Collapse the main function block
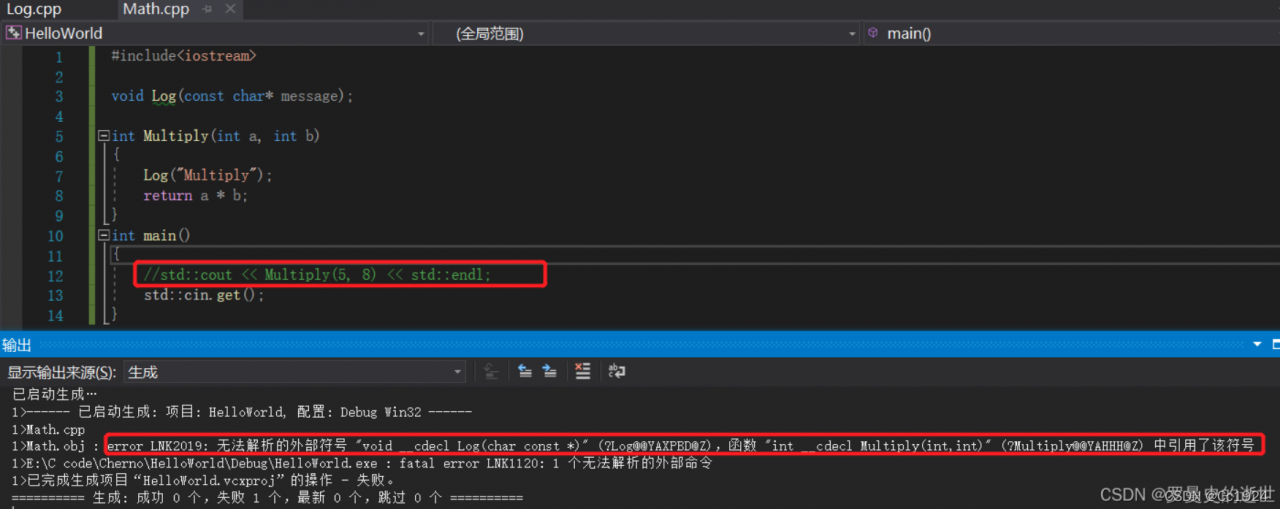1280x509 pixels. pos(104,236)
